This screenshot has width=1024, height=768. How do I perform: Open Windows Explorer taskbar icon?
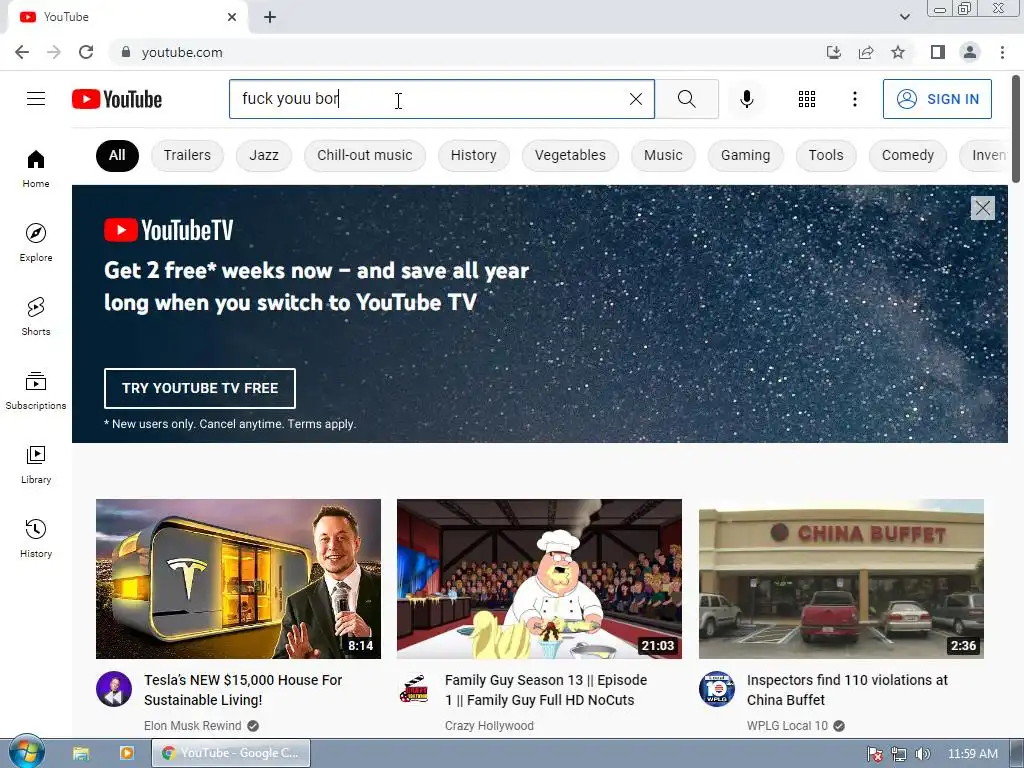(x=81, y=753)
